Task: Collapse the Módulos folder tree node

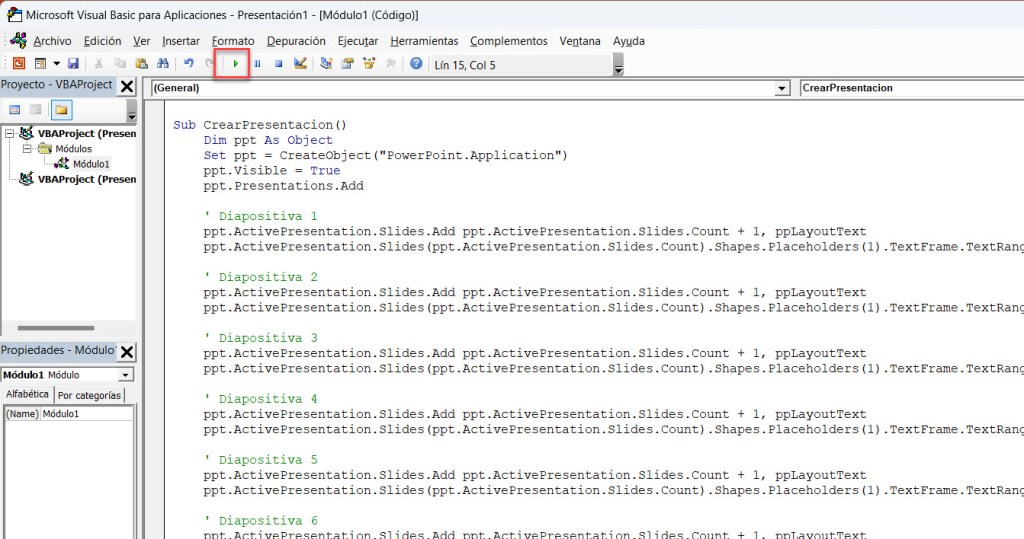Action: [28, 148]
